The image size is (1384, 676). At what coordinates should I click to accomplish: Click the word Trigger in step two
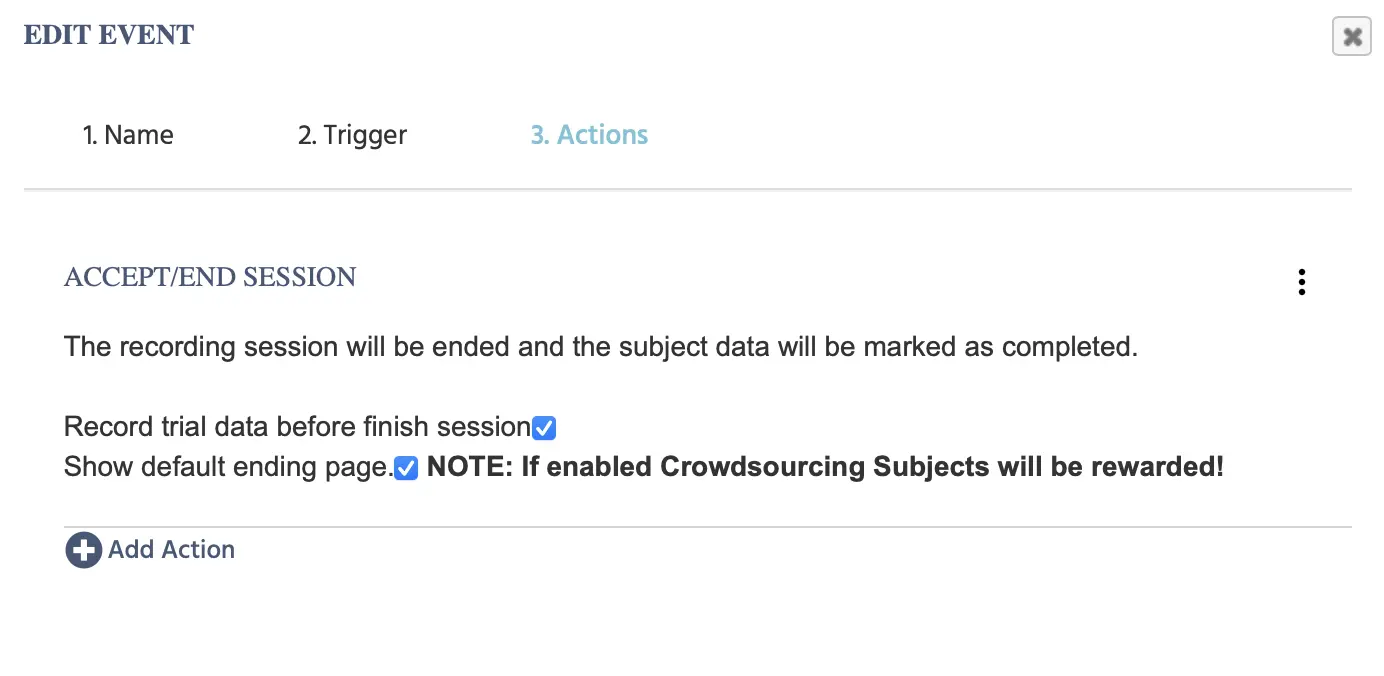[x=365, y=135]
